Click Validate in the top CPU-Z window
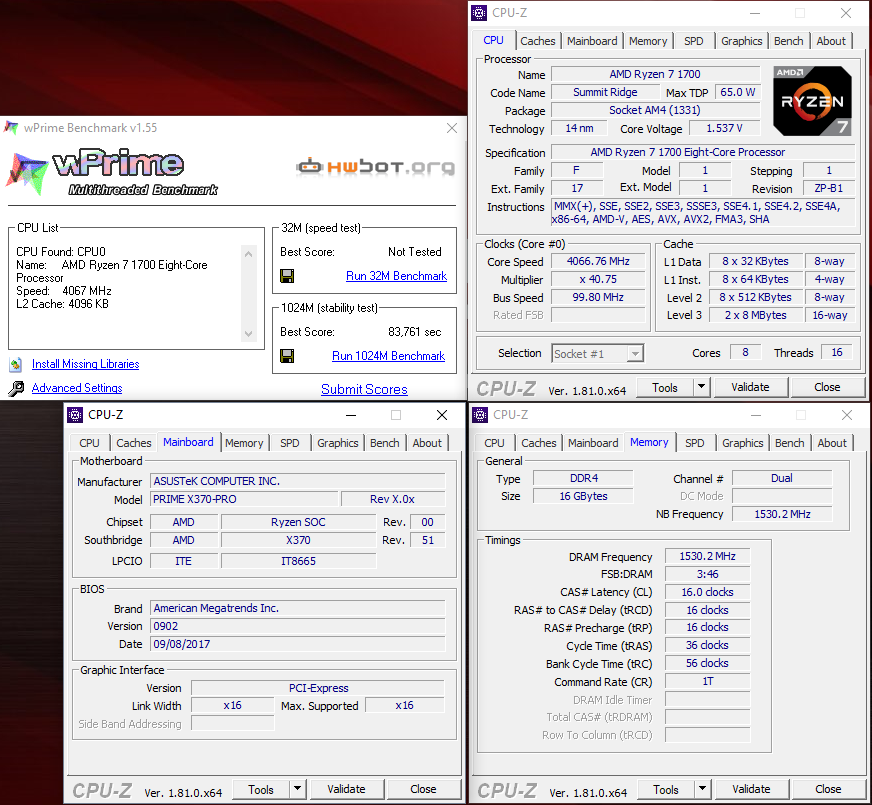872x805 pixels. tap(750, 387)
